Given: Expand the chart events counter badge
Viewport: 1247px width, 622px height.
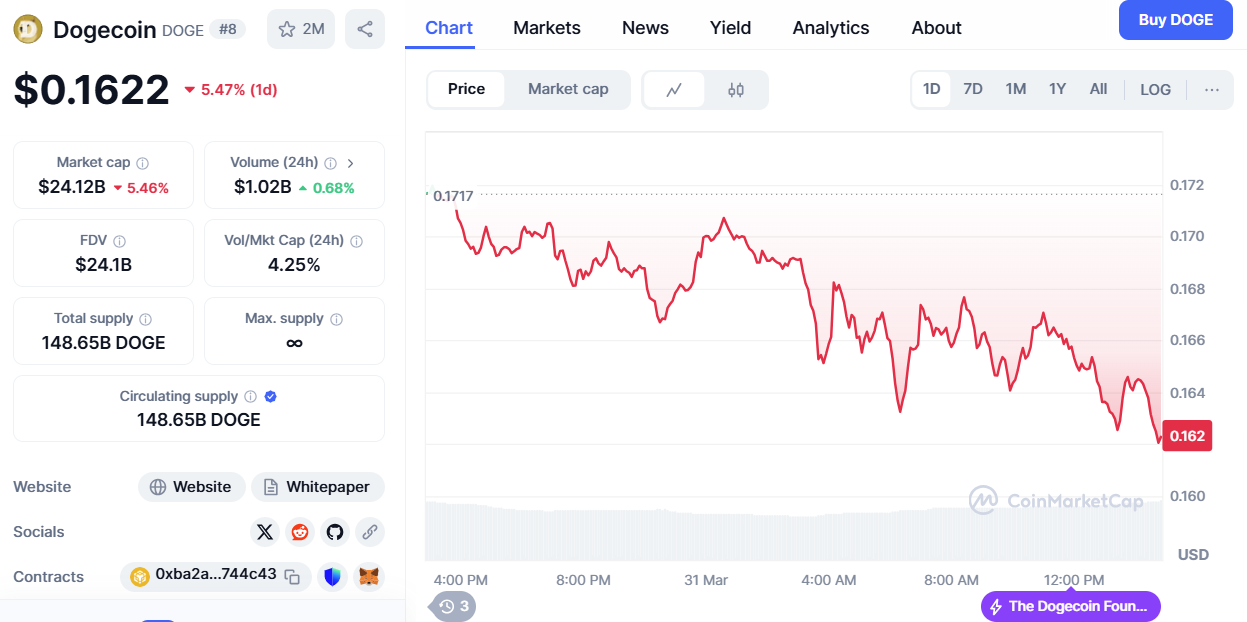Looking at the screenshot, I should [x=454, y=606].
